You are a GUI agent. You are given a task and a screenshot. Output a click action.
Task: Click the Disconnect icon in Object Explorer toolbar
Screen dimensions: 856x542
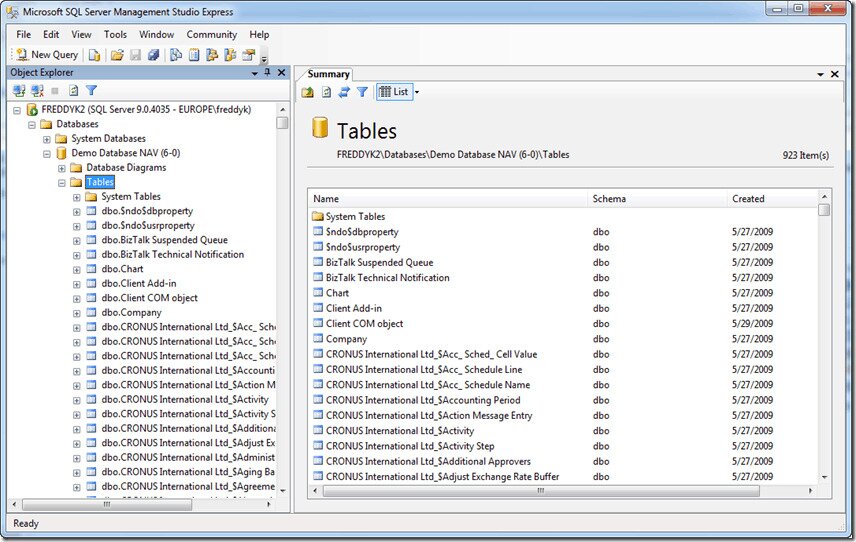36,90
